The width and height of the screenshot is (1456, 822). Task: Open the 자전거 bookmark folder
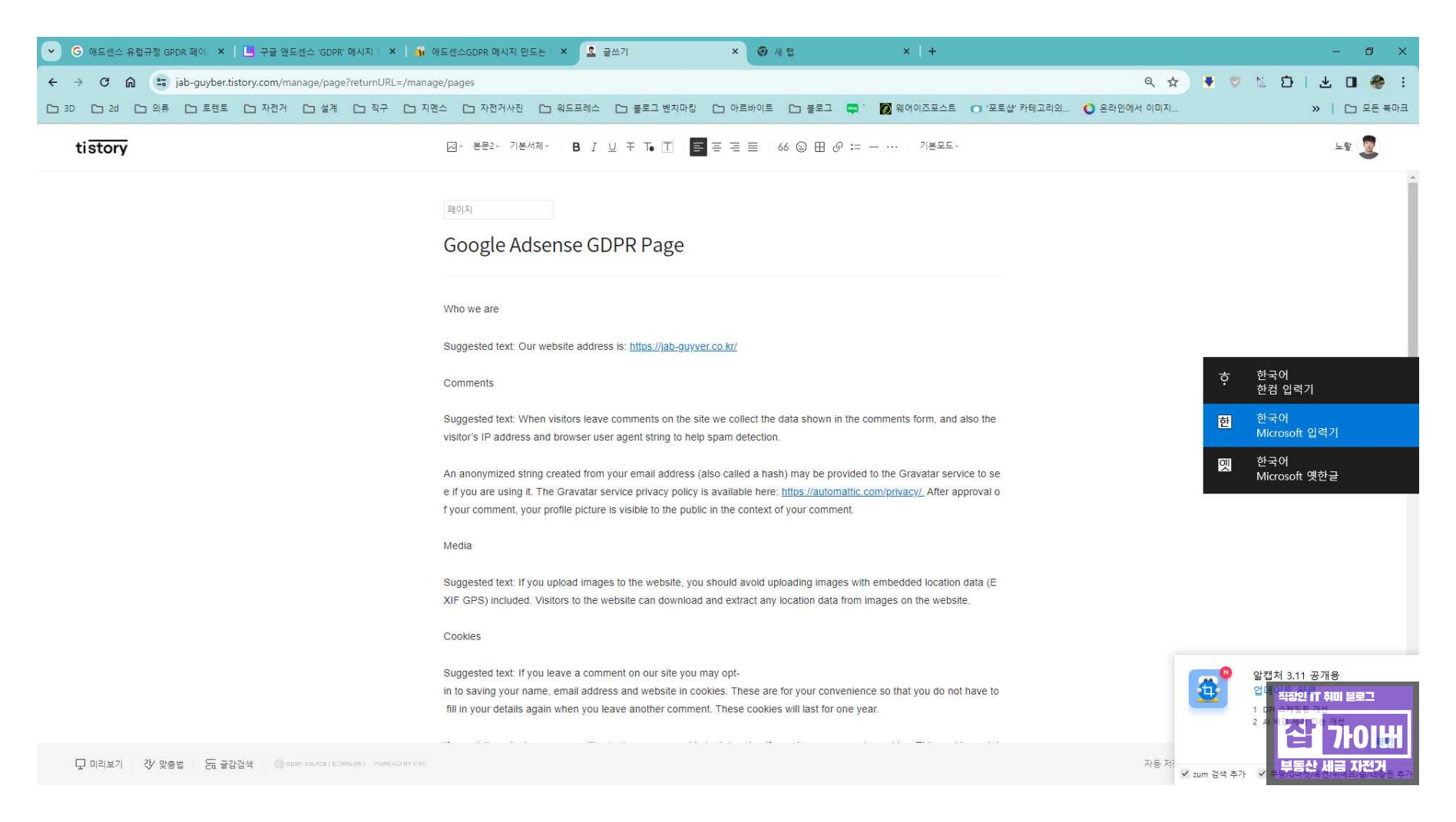pyautogui.click(x=266, y=109)
